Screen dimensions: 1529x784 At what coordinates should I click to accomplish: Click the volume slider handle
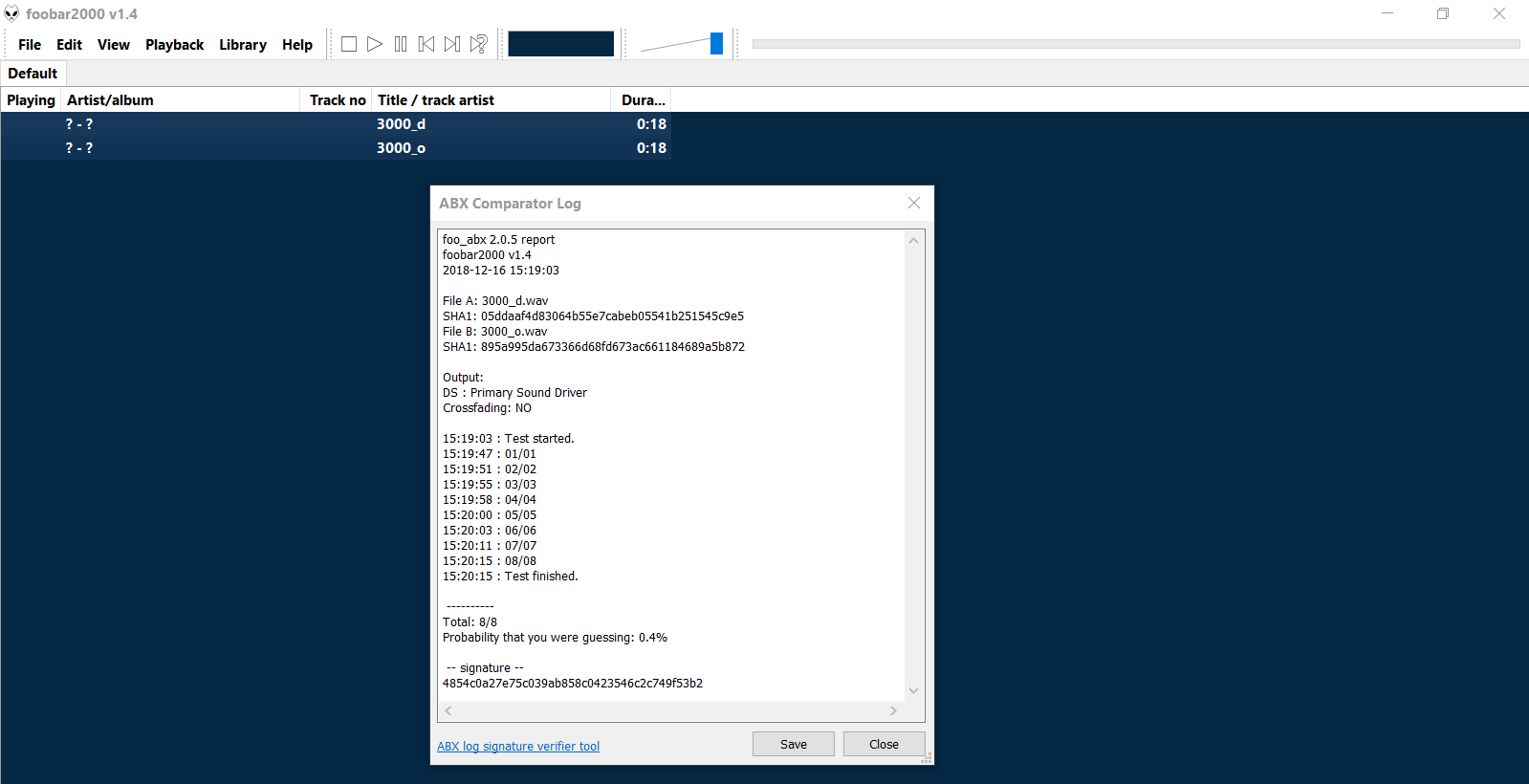point(716,44)
